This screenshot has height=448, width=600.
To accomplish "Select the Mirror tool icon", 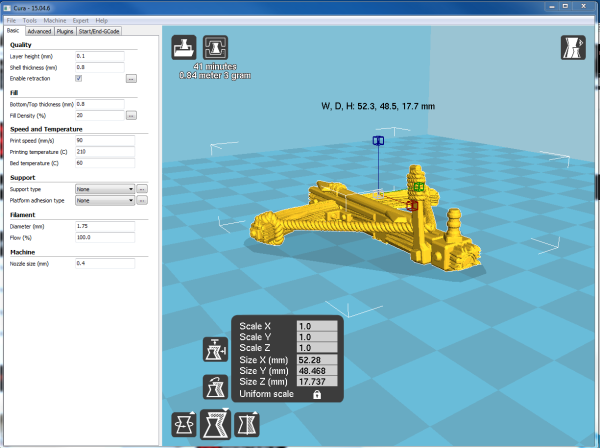I will 245,424.
